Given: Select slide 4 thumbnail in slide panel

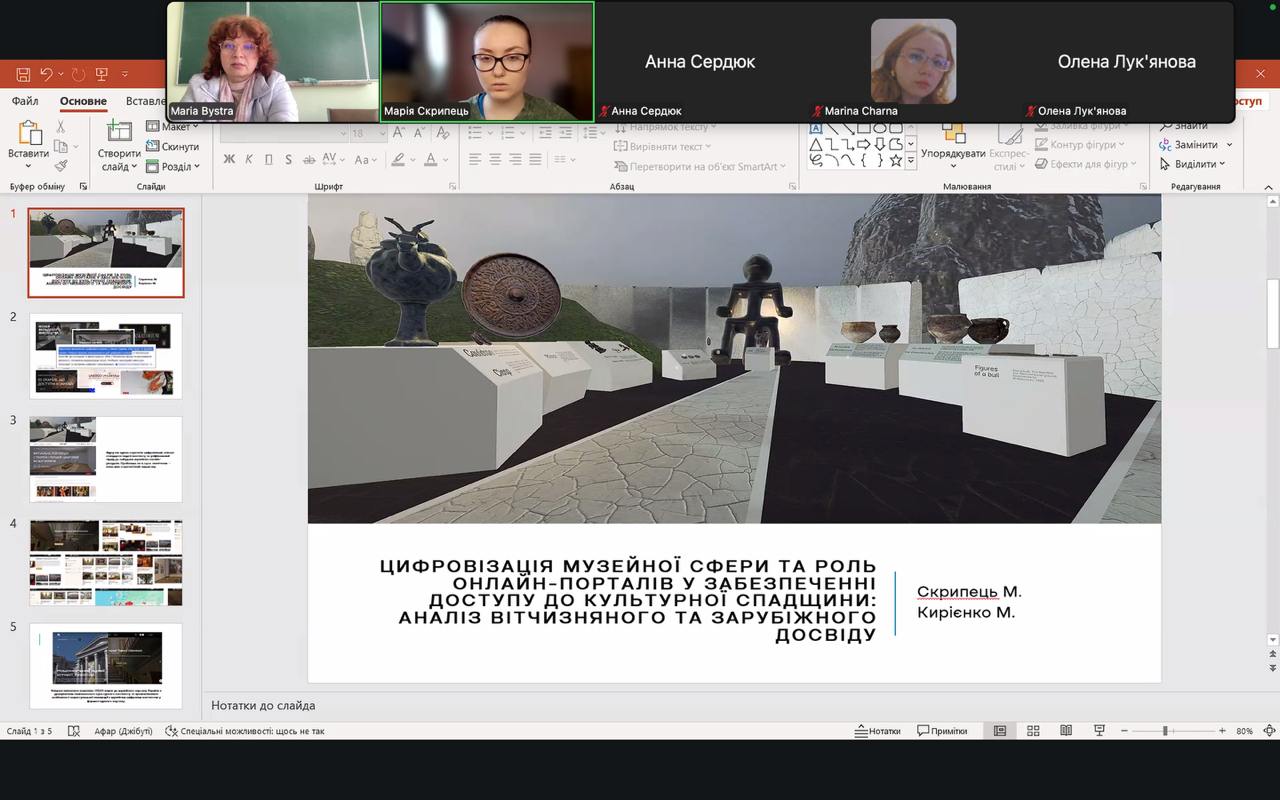Looking at the screenshot, I should coord(106,562).
